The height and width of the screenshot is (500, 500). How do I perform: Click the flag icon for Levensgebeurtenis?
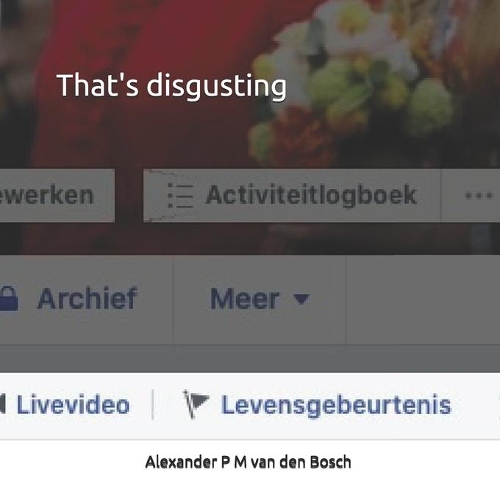tap(196, 404)
